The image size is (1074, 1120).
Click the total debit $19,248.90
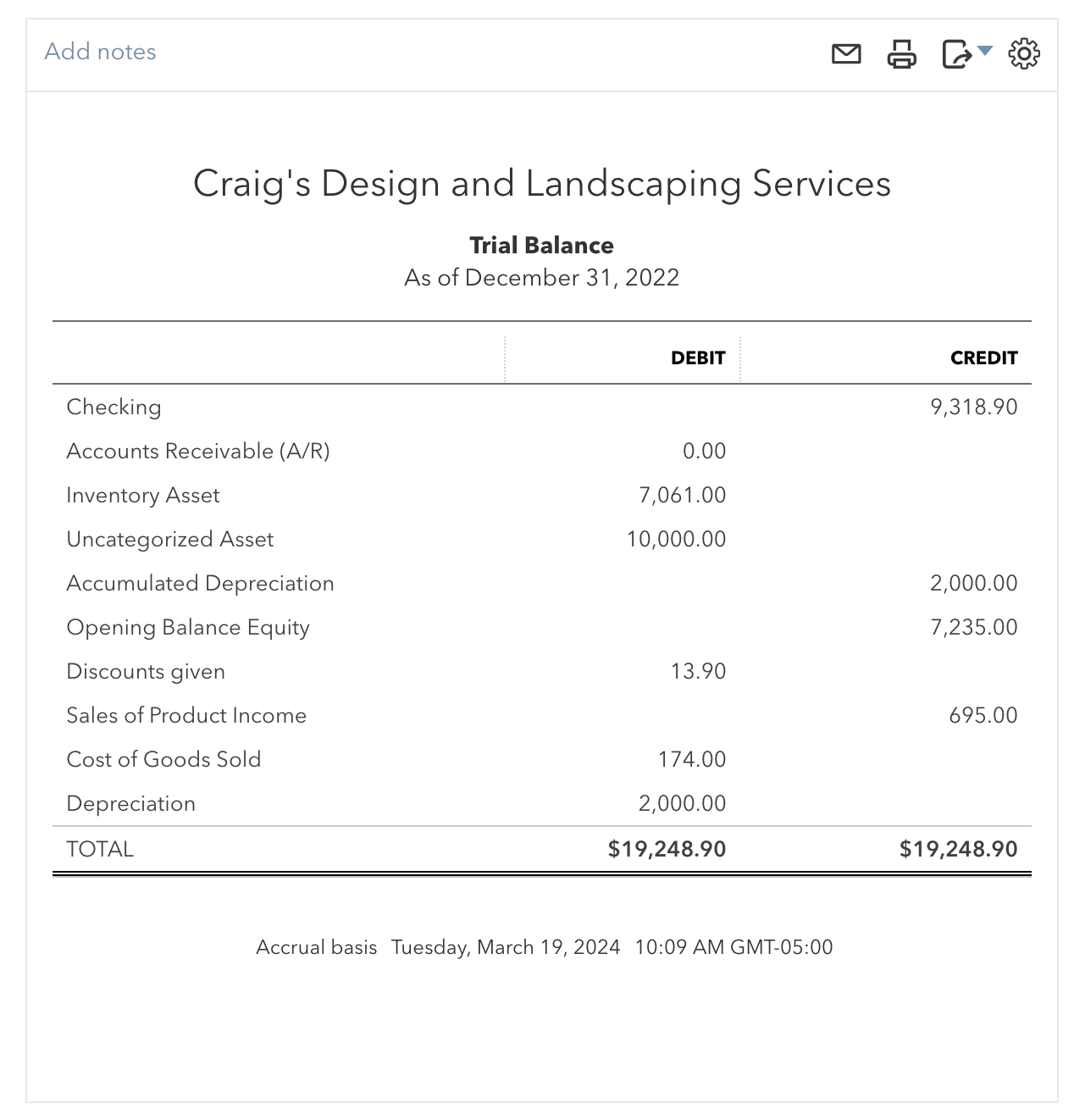coord(667,850)
